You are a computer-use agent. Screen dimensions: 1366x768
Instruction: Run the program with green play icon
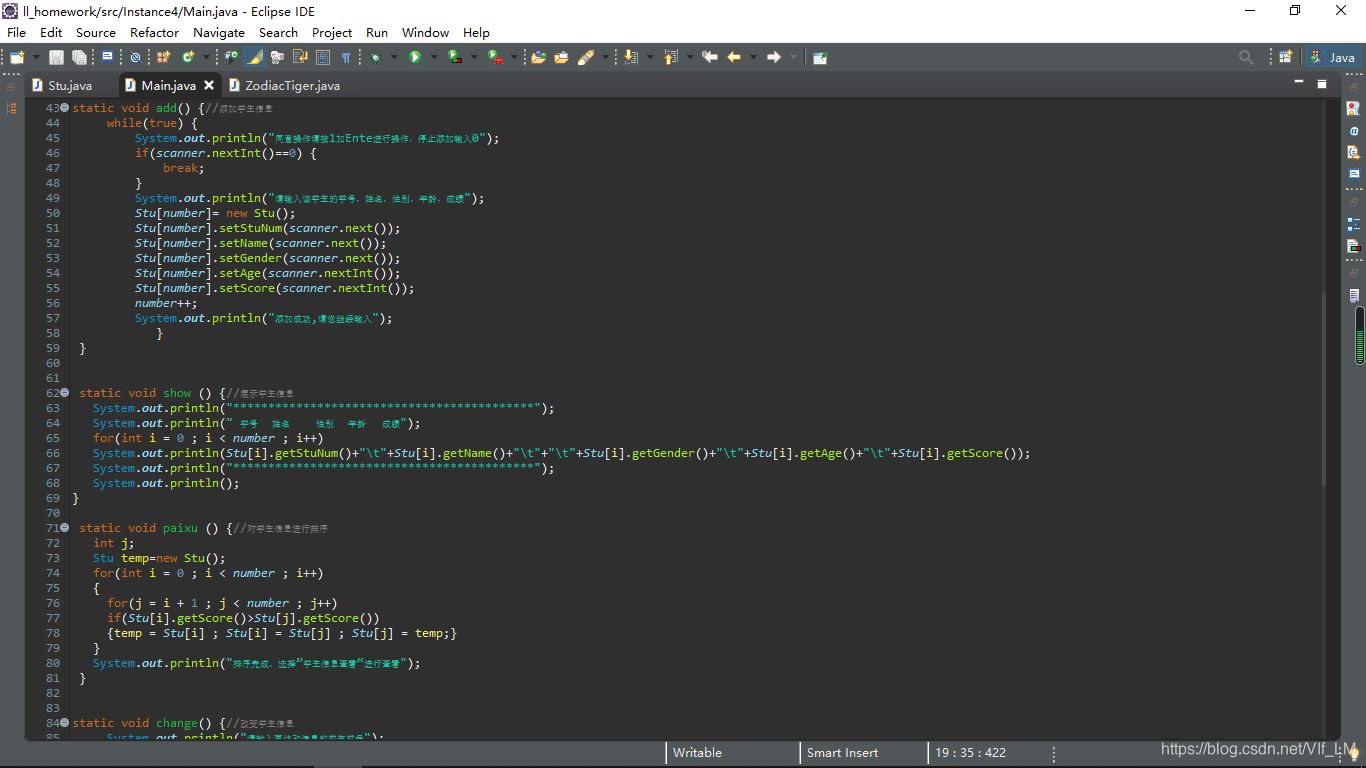click(415, 57)
